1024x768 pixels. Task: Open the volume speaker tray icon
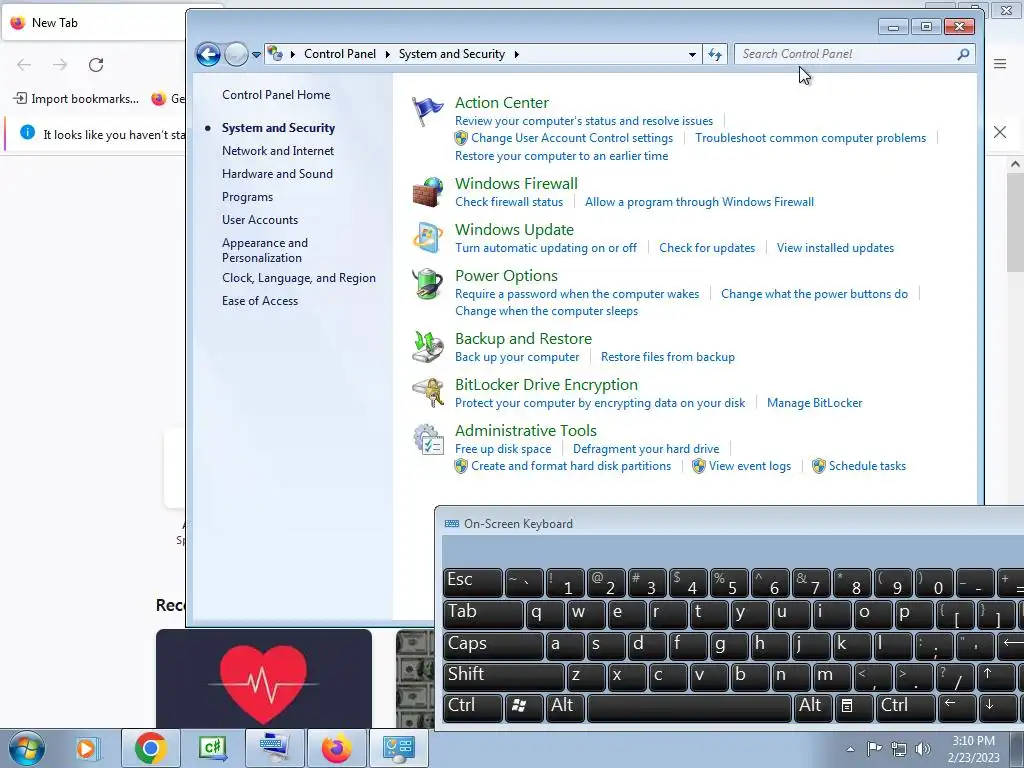923,749
